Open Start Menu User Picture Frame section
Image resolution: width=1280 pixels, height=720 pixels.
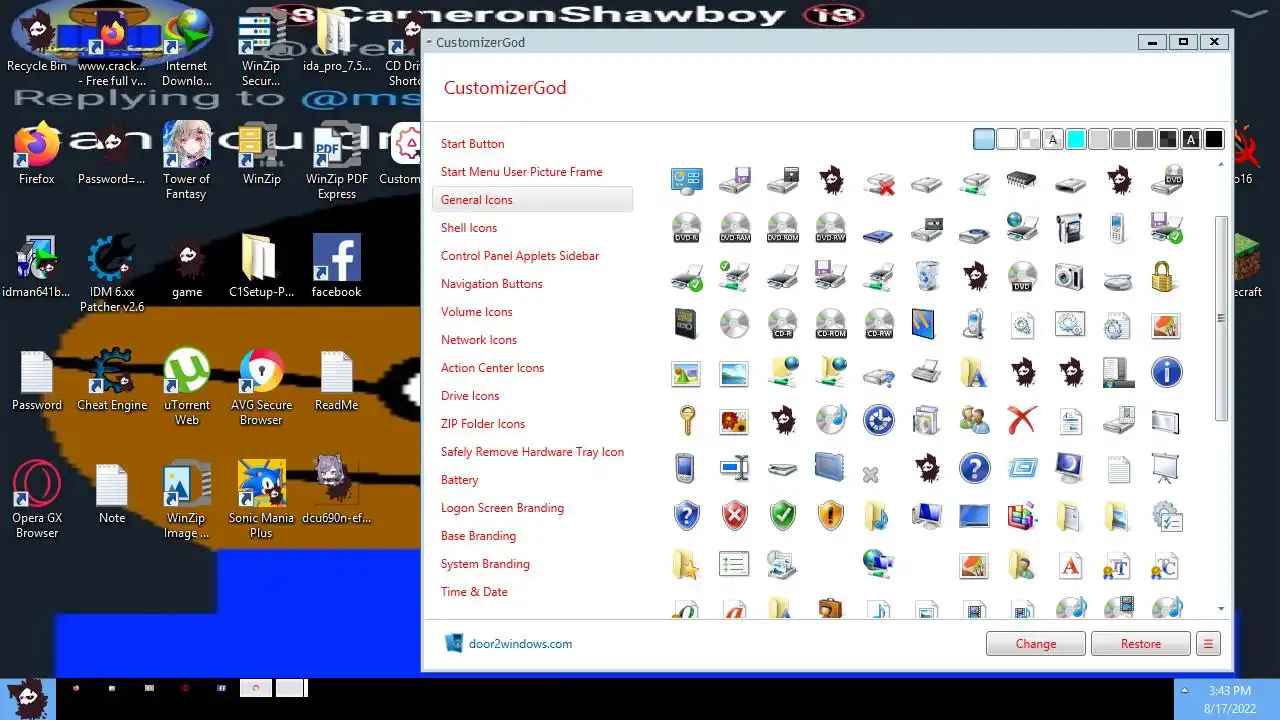coord(521,172)
